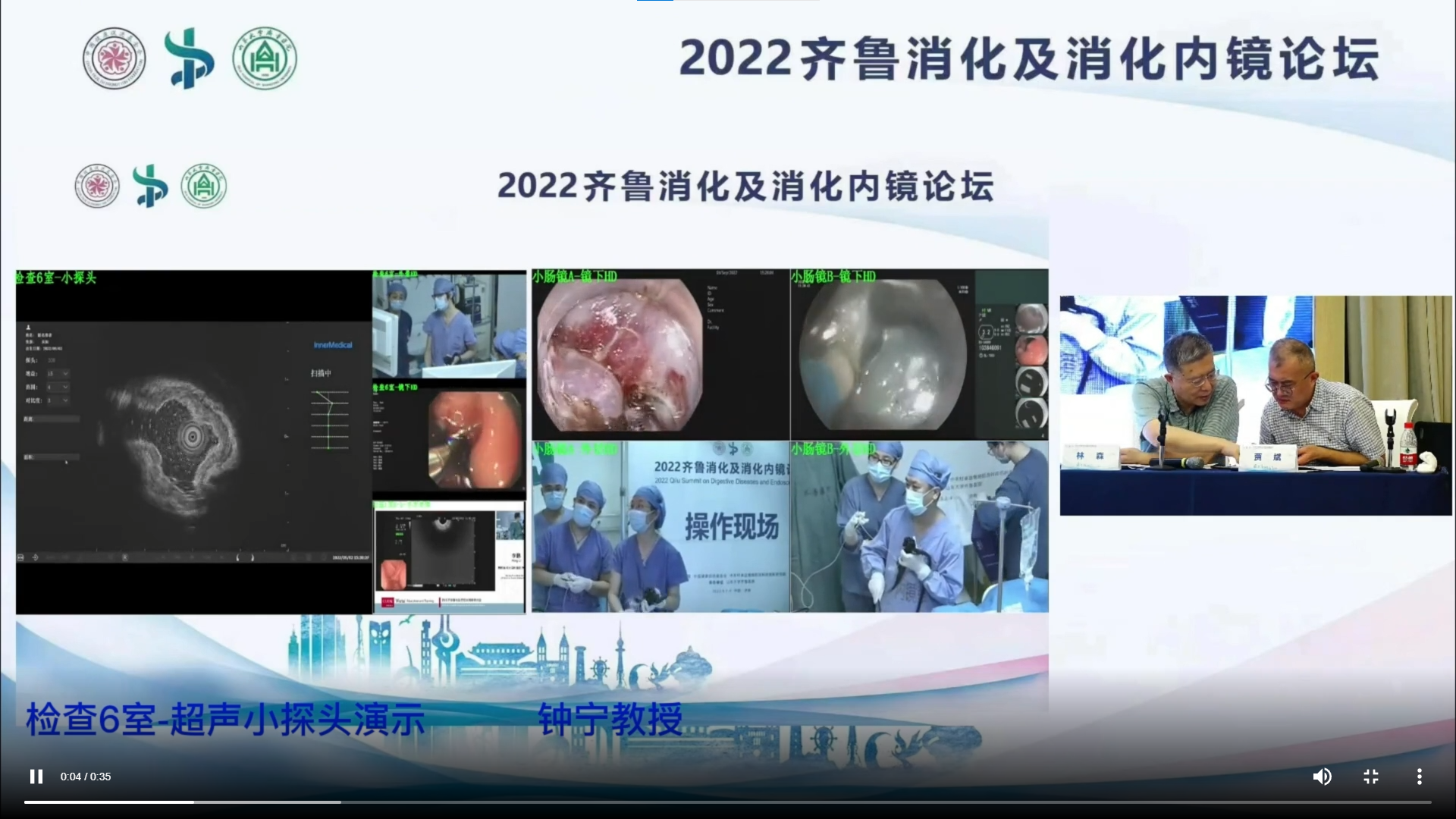Click the 小肠镜A endoscope view

620,355
